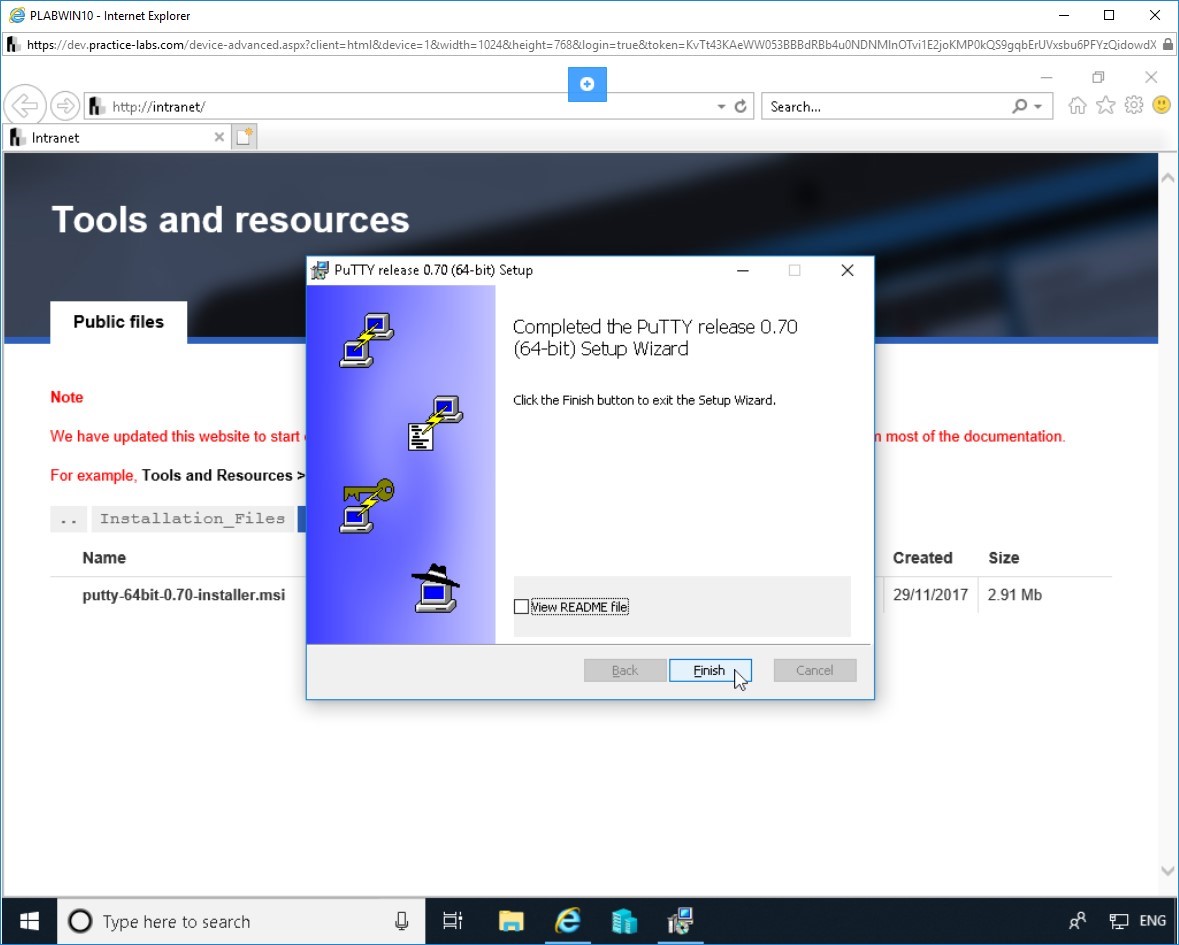Open File Explorer from the taskbar
1179x945 pixels.
(511, 921)
